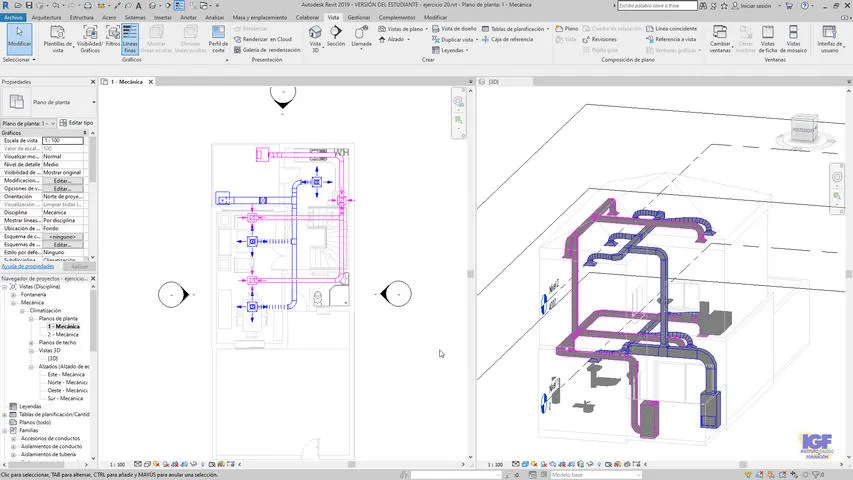Click Iniciar sesión
853x480 pixels.
(751, 5)
